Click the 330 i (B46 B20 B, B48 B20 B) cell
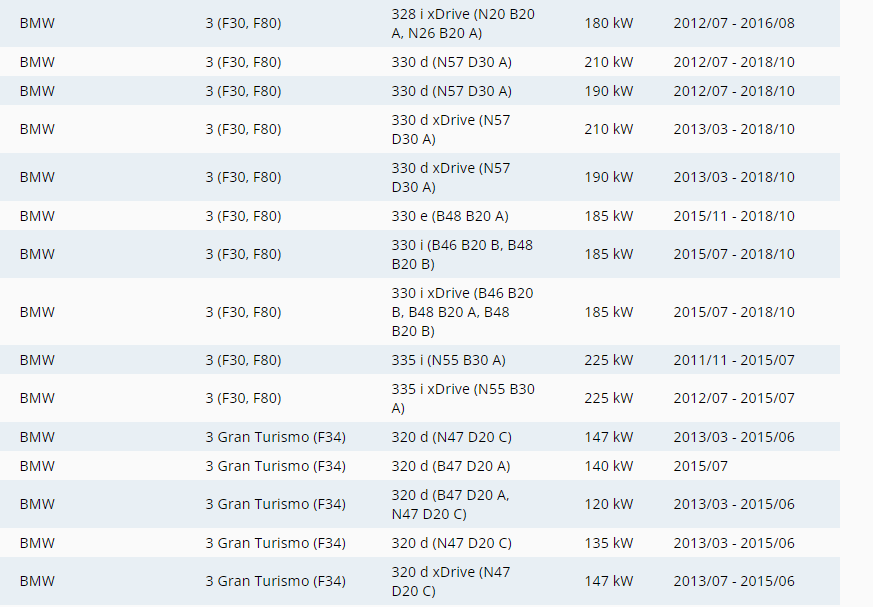Image resolution: width=873 pixels, height=607 pixels. (462, 254)
